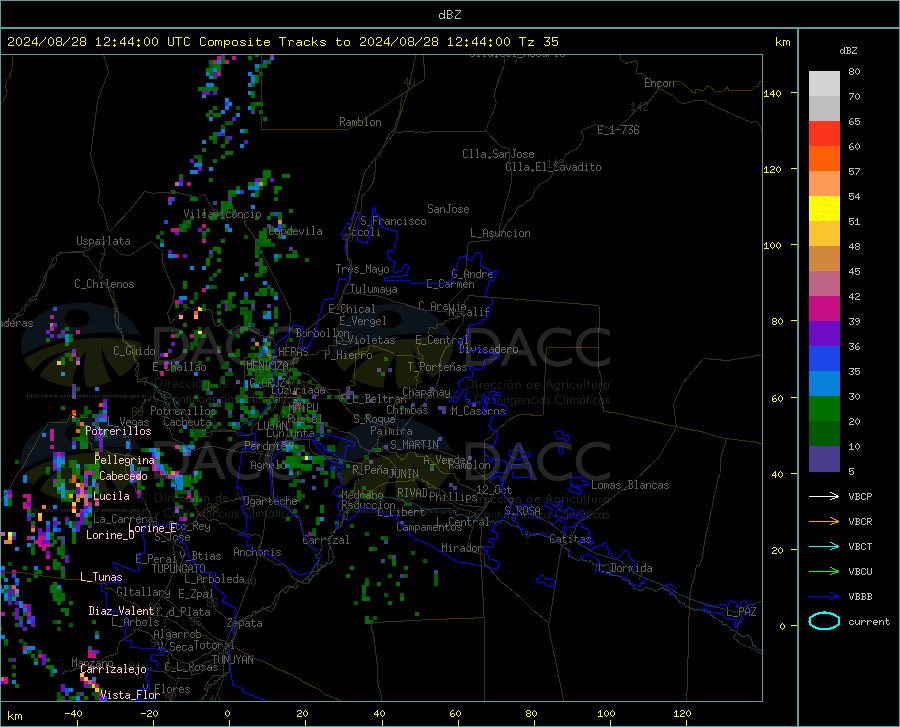Click the Encon label

659,83
